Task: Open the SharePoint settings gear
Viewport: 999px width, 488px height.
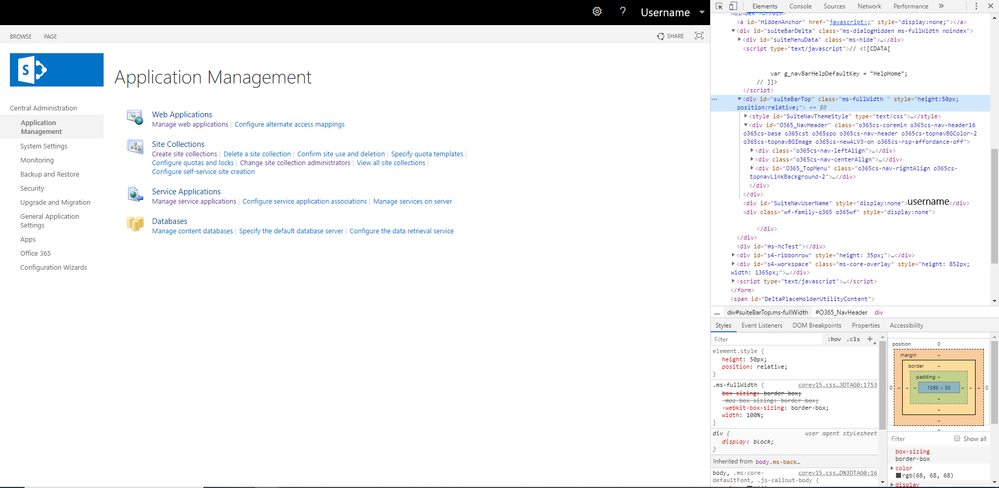Action: (x=597, y=11)
